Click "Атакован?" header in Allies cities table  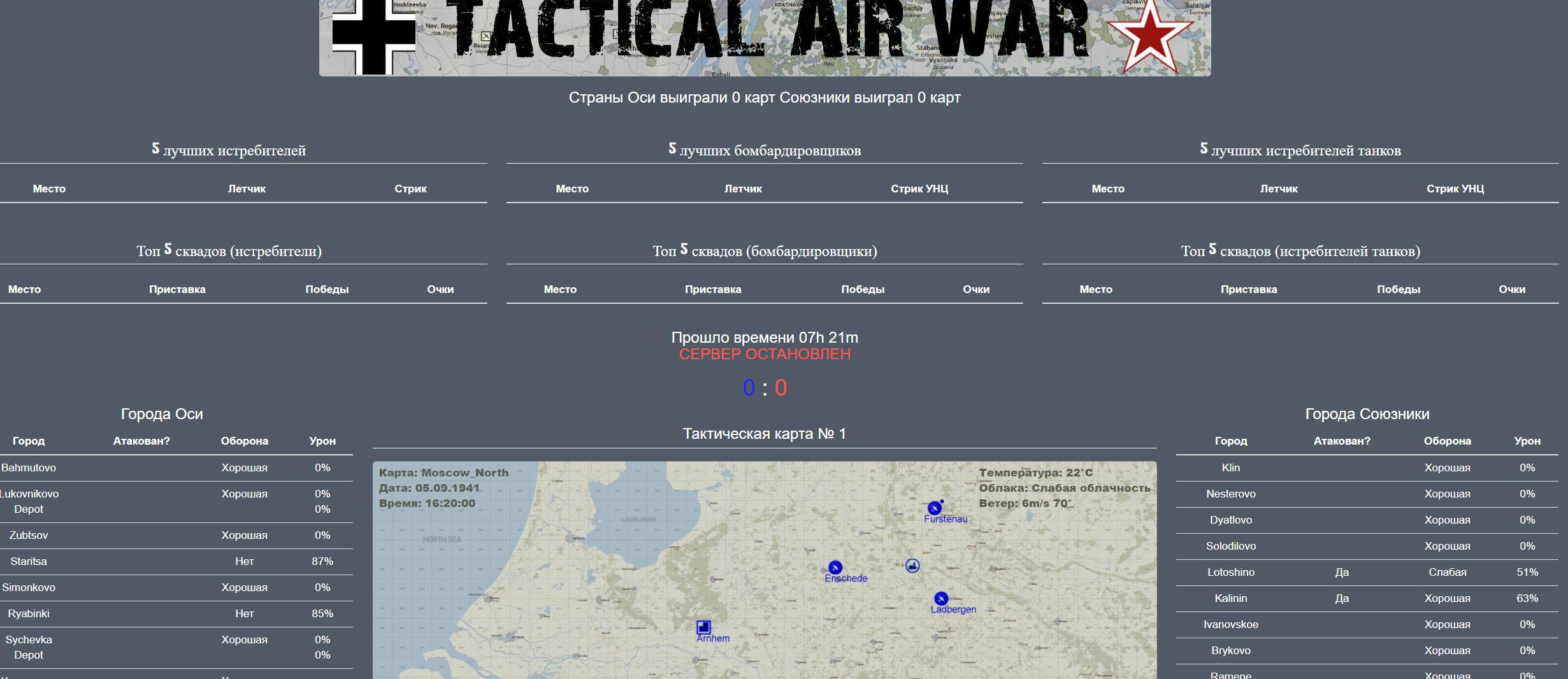click(x=1342, y=441)
